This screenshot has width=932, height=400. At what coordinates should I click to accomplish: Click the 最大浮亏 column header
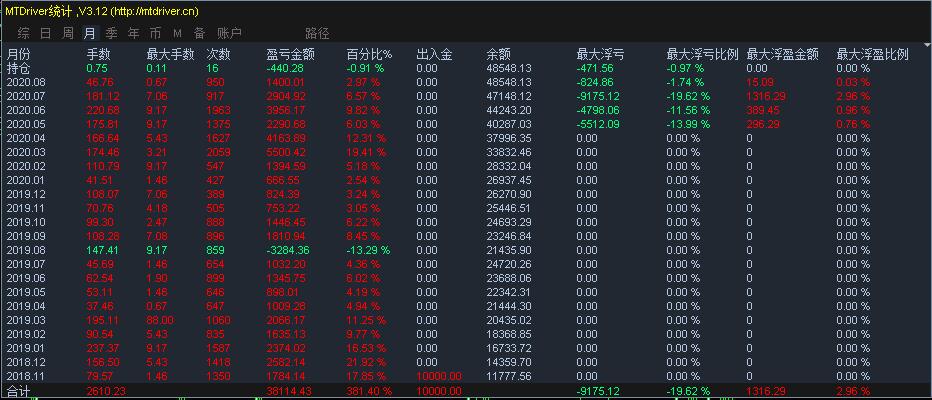point(600,55)
